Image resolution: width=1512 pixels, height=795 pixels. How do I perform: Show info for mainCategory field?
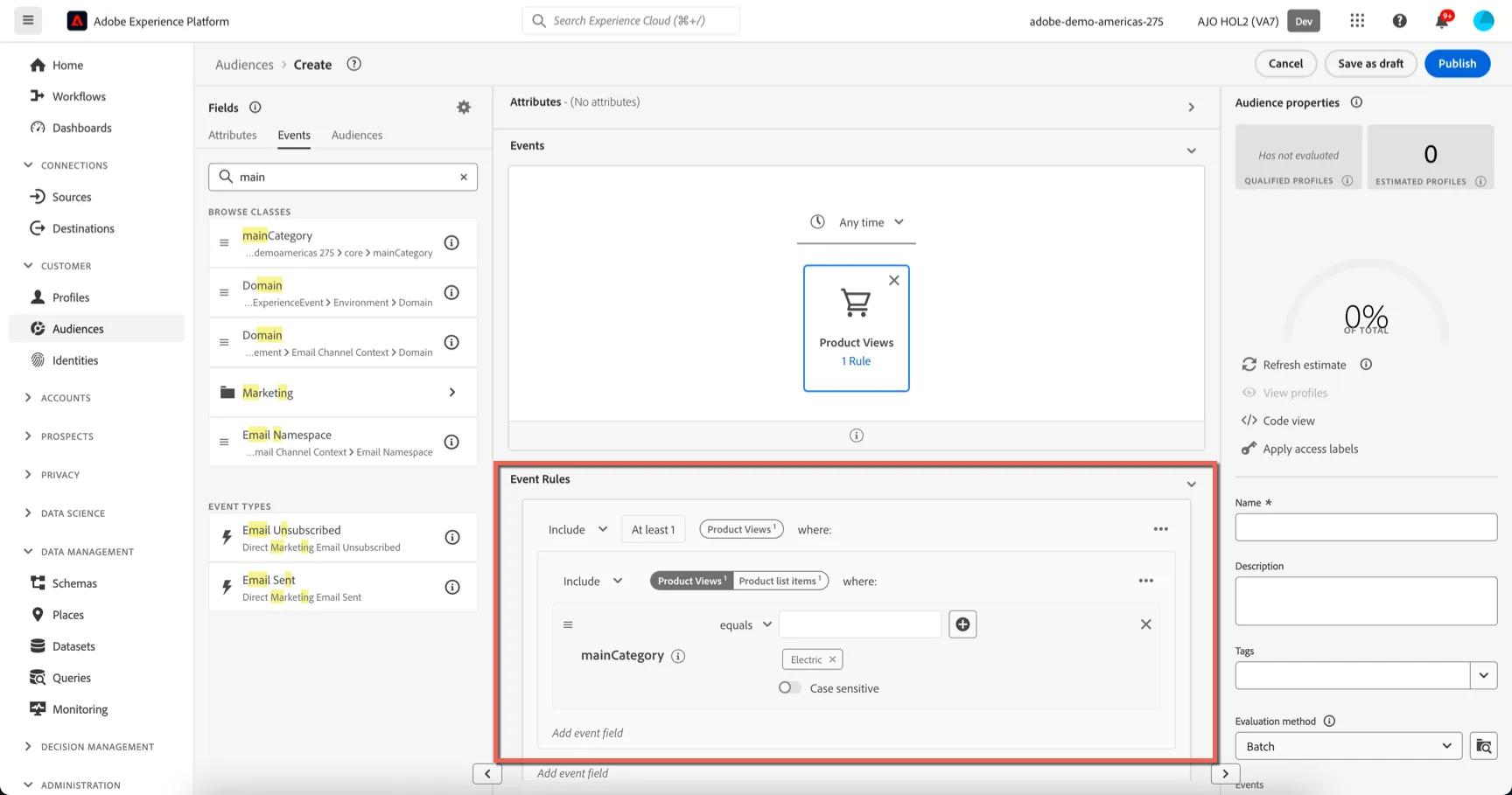pyautogui.click(x=451, y=243)
